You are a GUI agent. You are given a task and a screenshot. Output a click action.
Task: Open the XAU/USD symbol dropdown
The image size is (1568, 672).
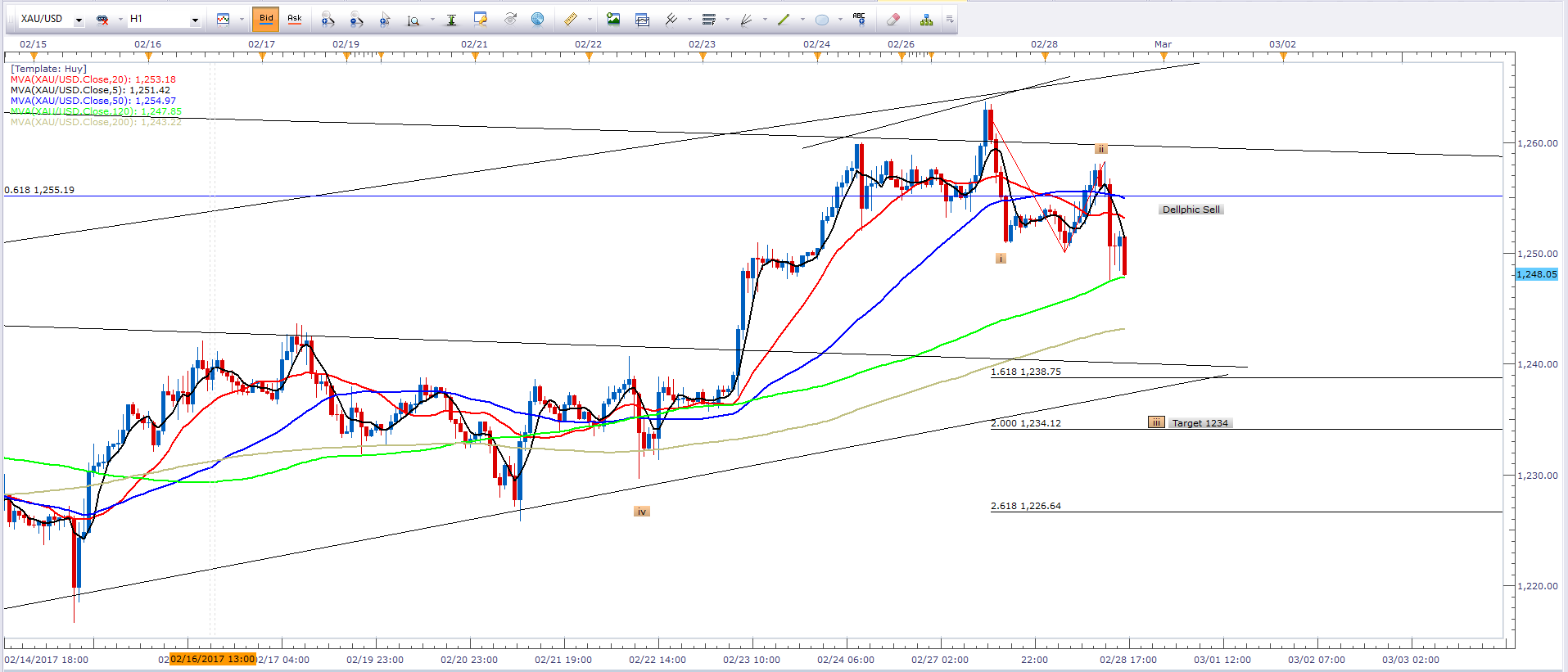(79, 20)
